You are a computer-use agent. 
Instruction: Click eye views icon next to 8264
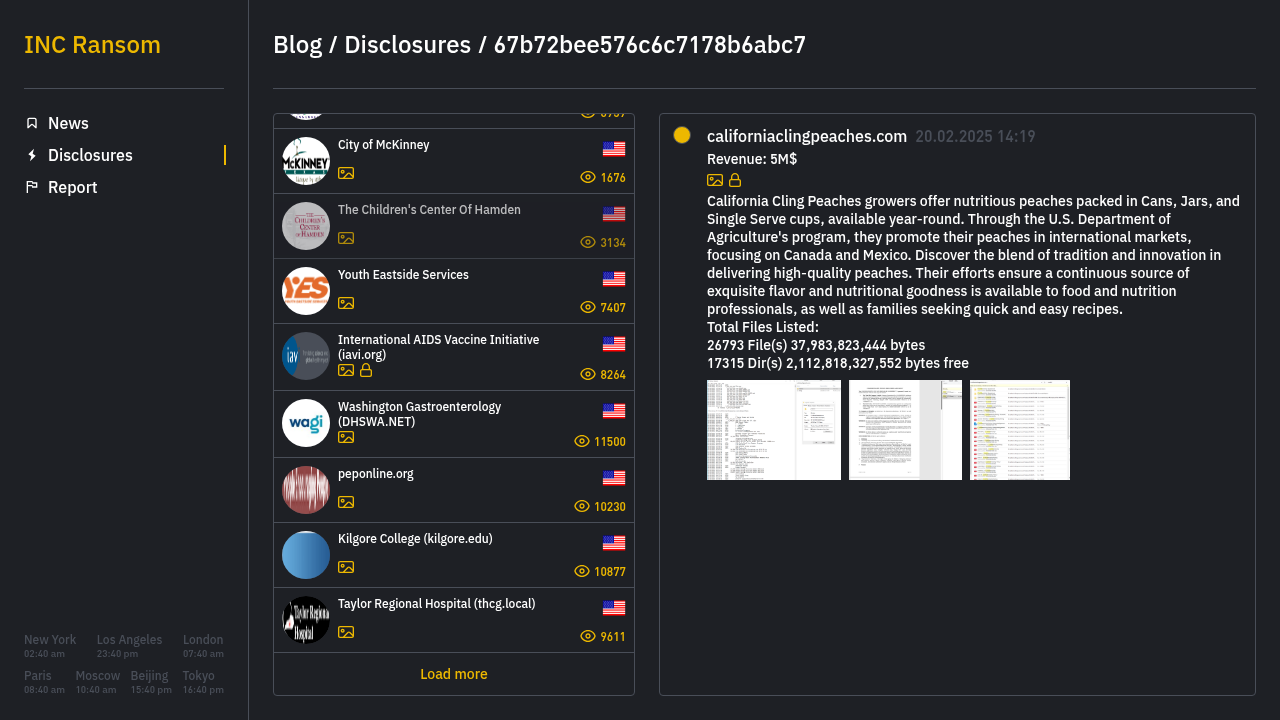coord(588,374)
